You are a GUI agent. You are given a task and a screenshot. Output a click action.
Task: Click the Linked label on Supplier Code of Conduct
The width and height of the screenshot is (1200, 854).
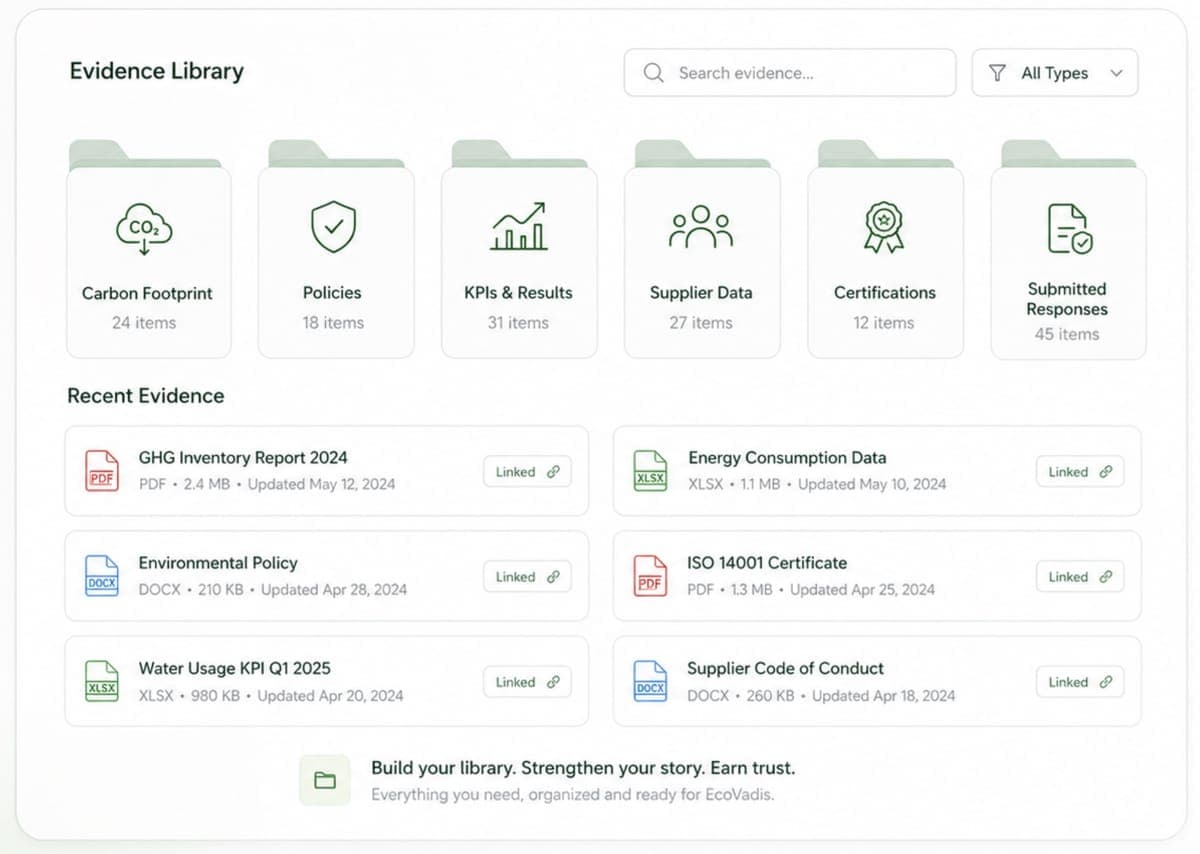(x=1068, y=682)
